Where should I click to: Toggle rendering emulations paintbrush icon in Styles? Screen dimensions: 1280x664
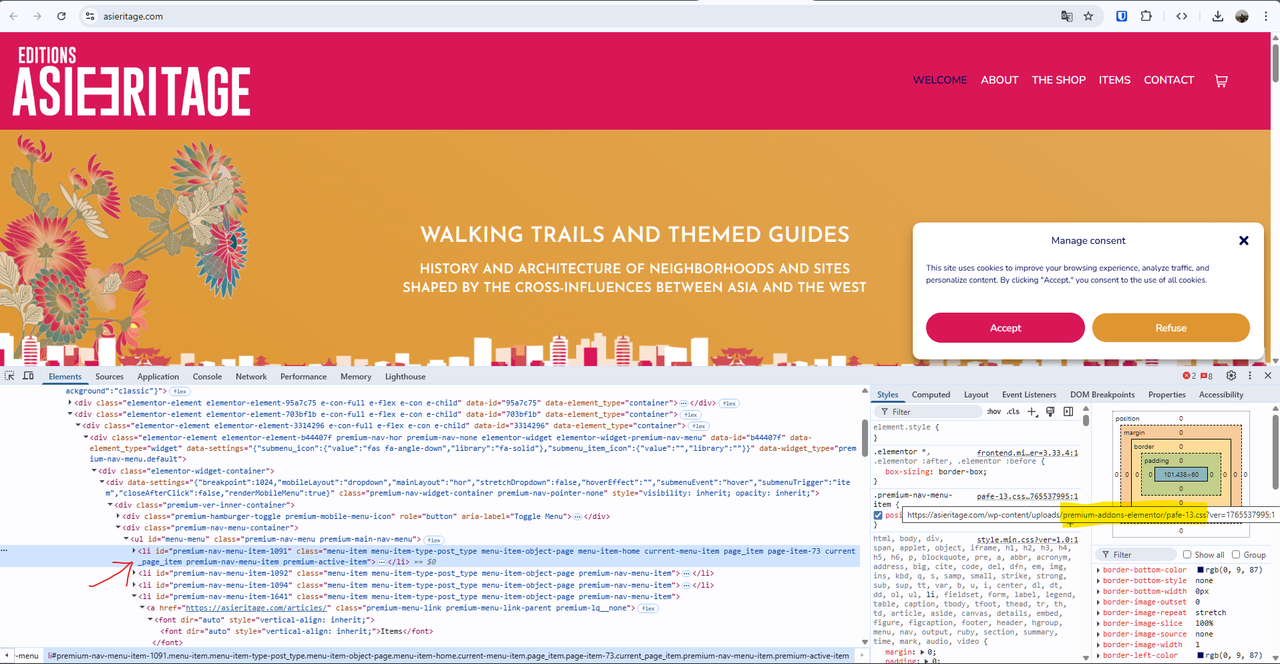tap(1050, 411)
